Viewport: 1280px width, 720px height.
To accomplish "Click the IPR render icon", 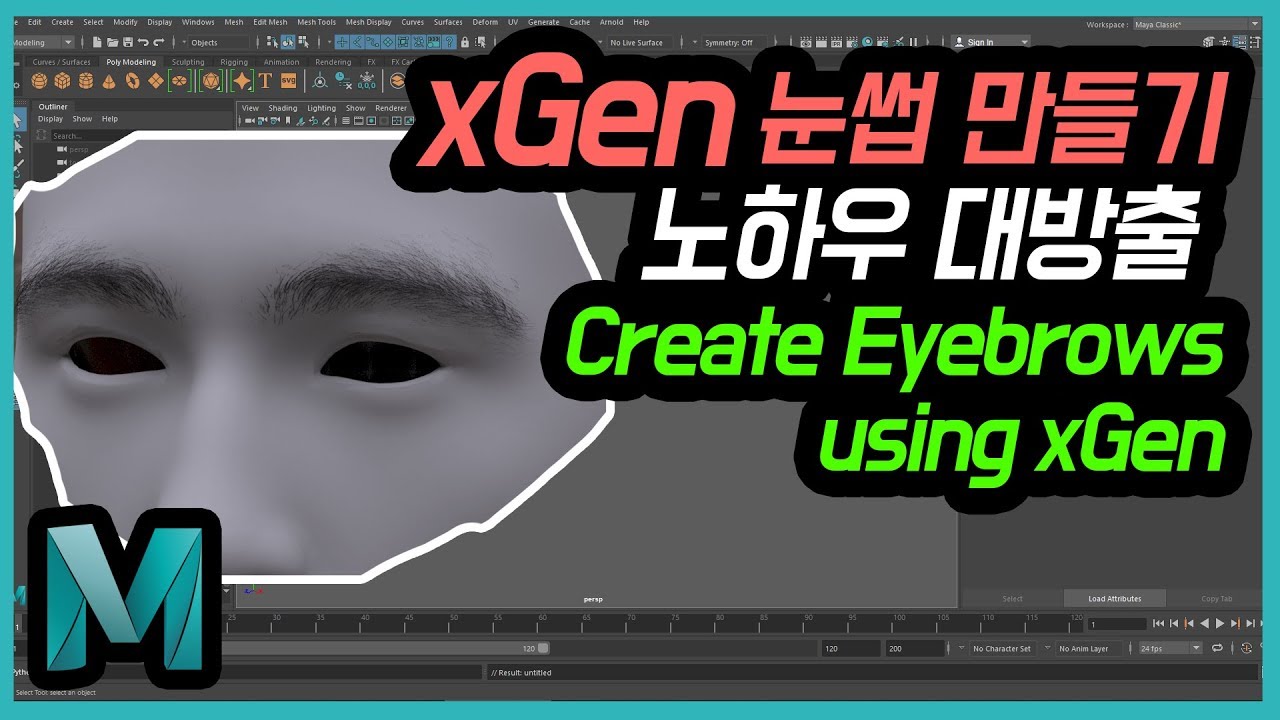I will tap(837, 42).
